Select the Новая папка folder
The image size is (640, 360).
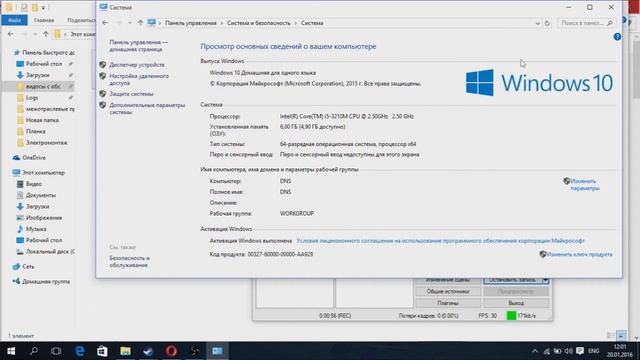click(x=42, y=120)
